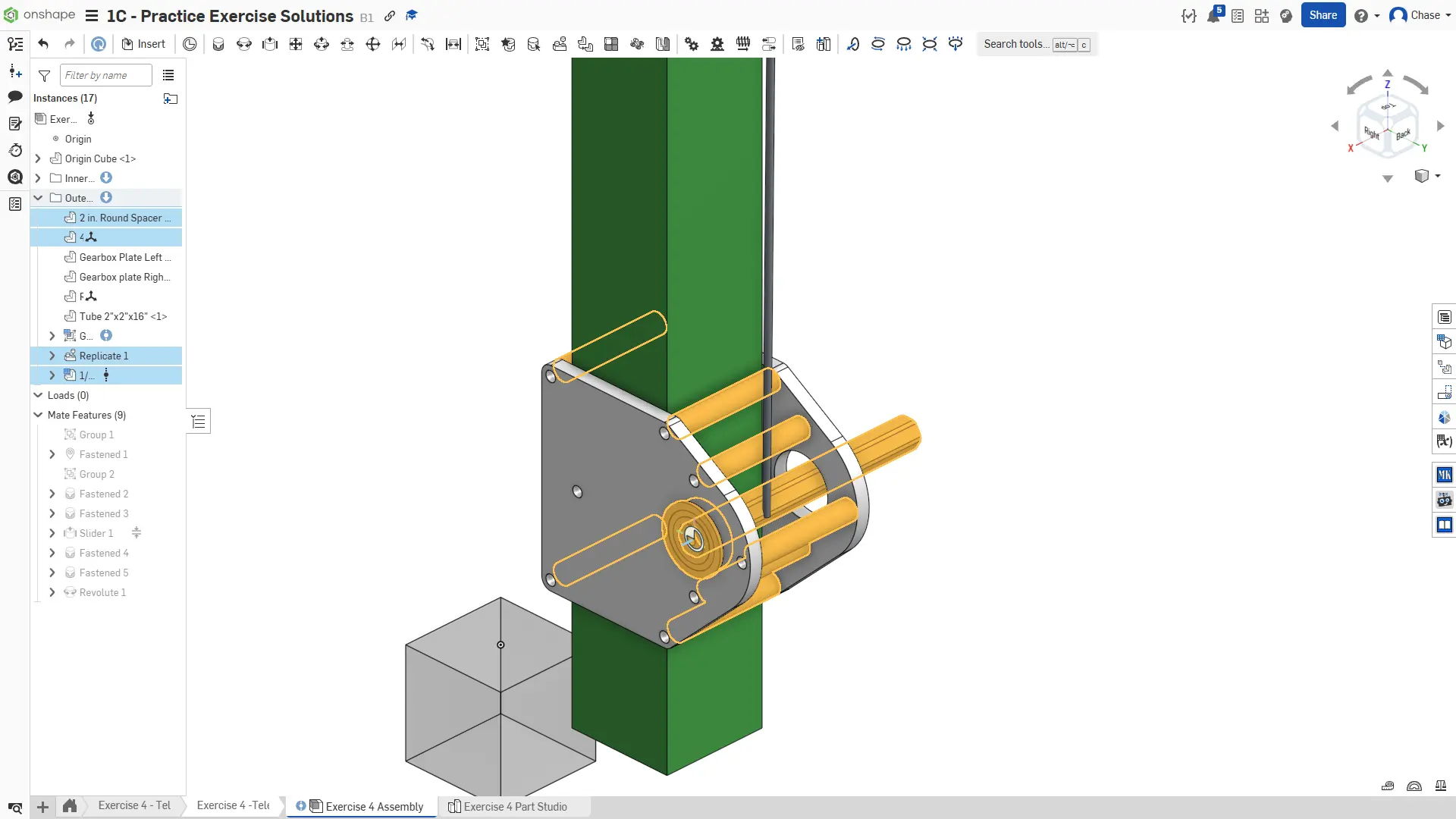Click the filter funnel icon

[x=44, y=76]
